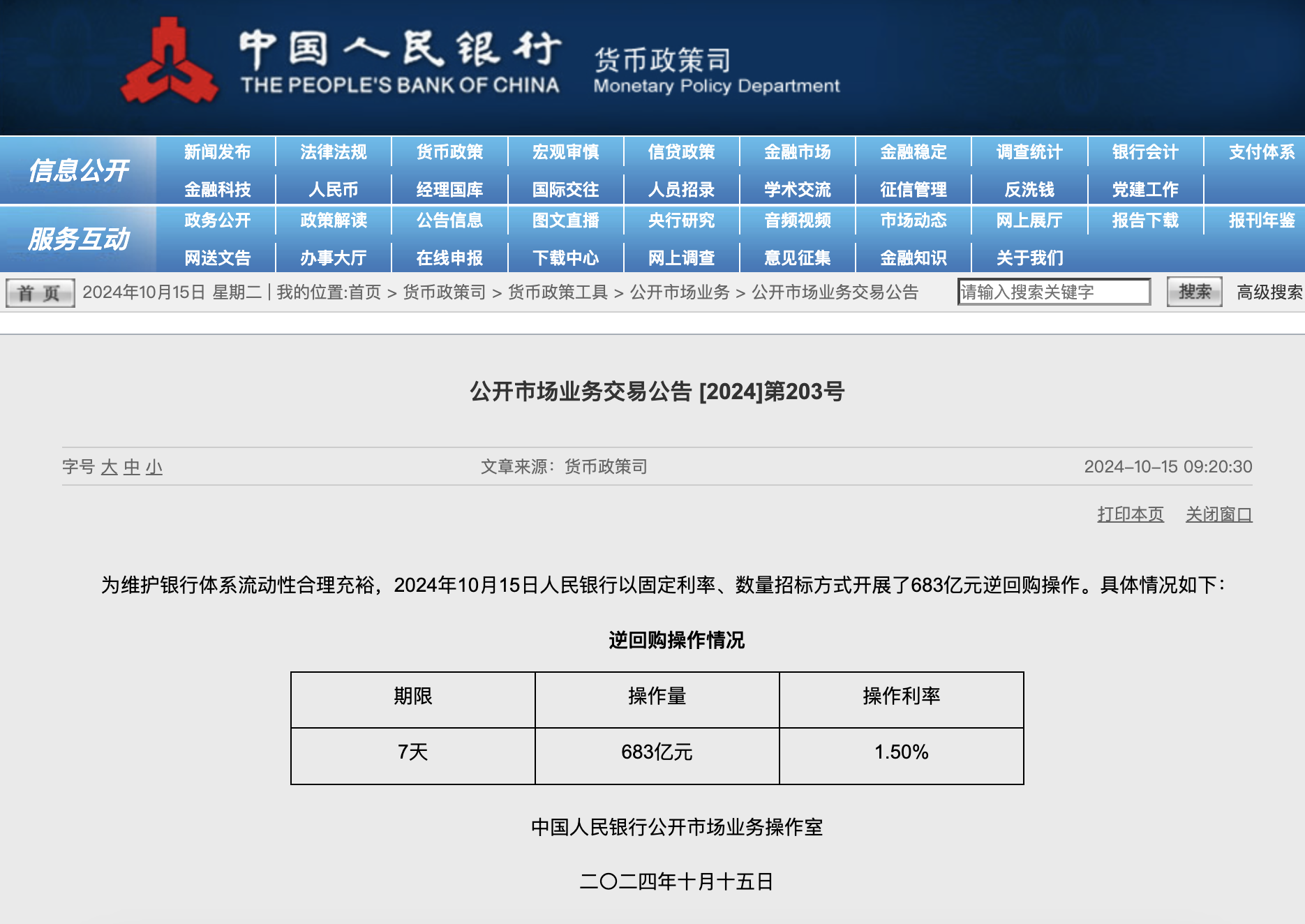Open the 金融知识 section
The width and height of the screenshot is (1305, 924).
coord(913,258)
